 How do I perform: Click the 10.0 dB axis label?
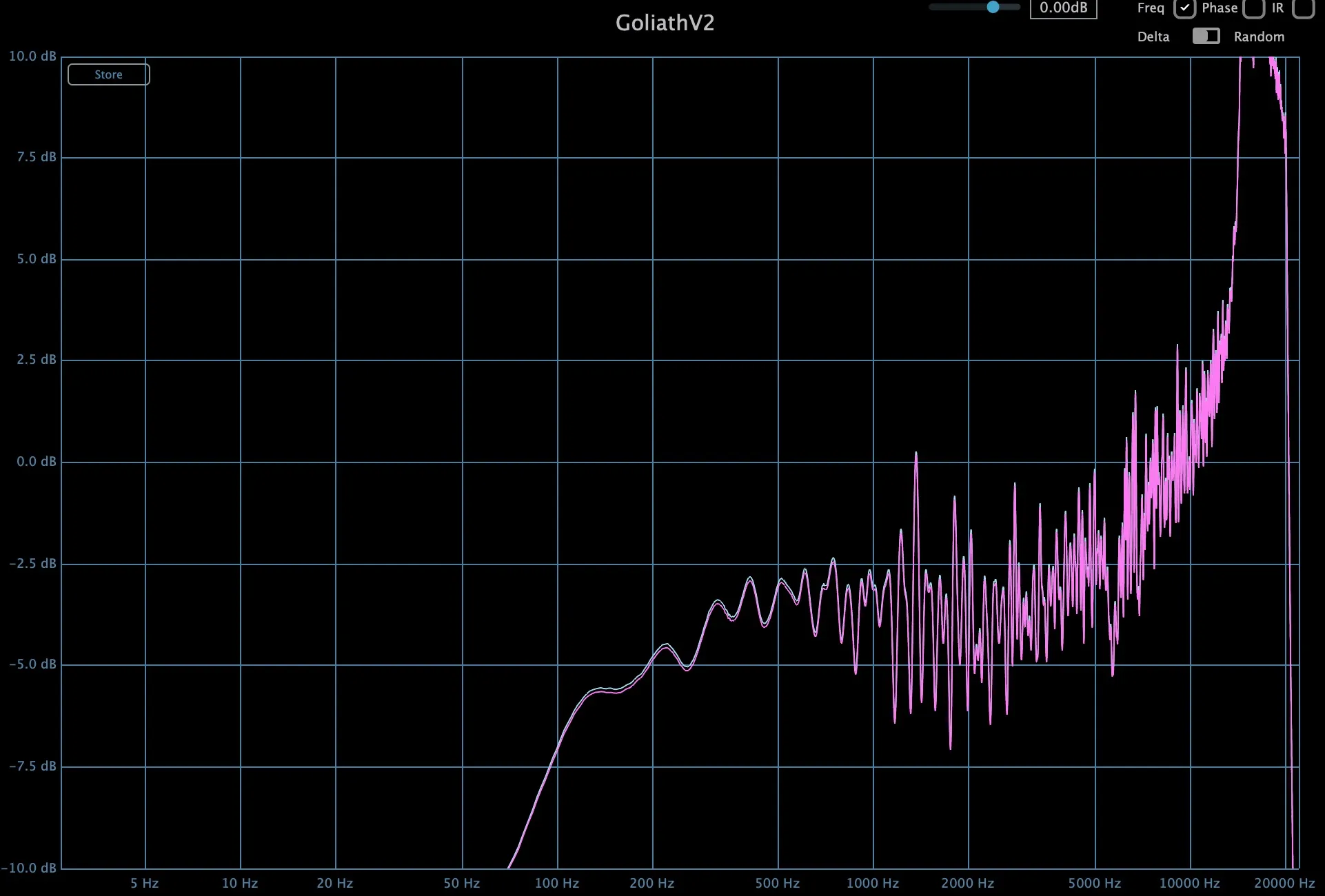point(32,56)
